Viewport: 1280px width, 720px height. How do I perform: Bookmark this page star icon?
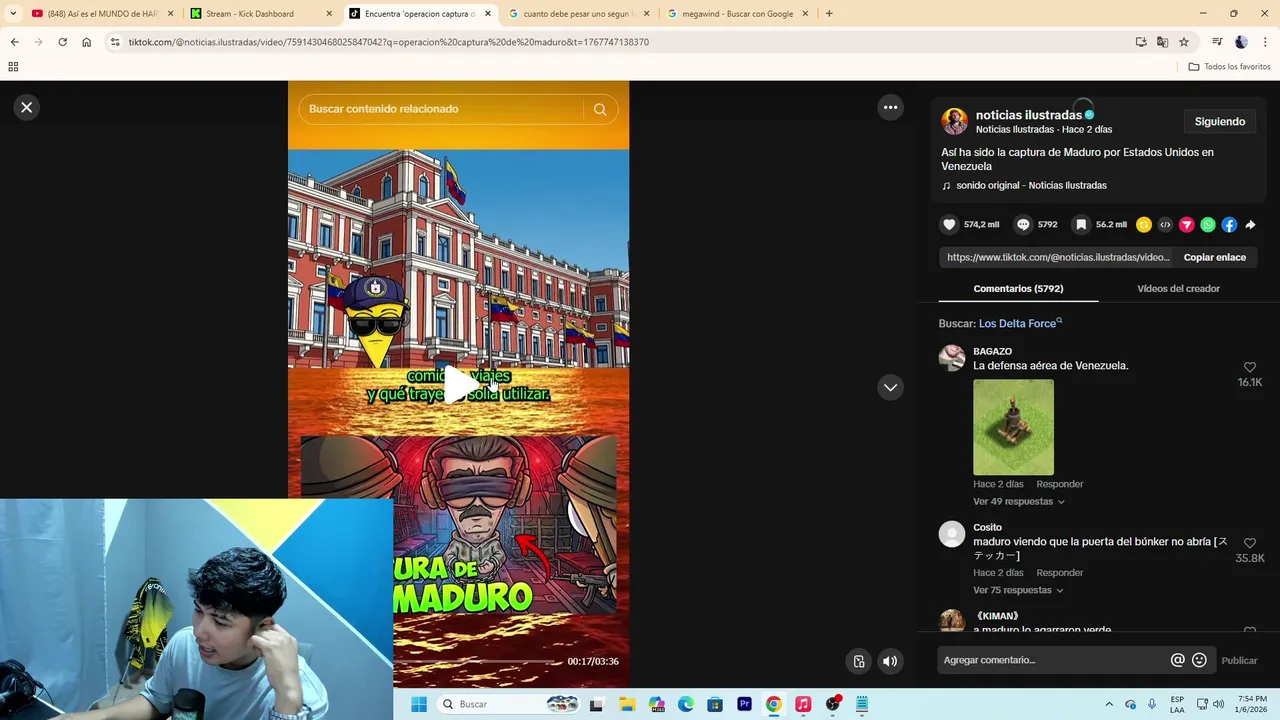[x=1184, y=42]
